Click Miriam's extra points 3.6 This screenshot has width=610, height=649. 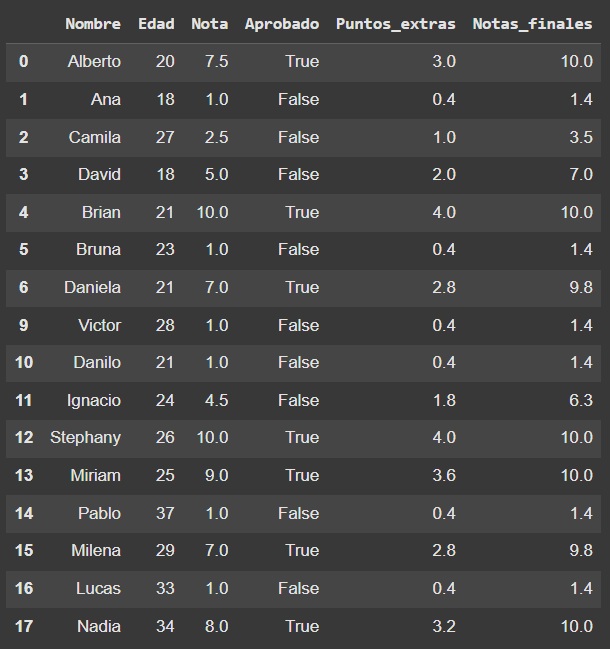click(x=444, y=475)
